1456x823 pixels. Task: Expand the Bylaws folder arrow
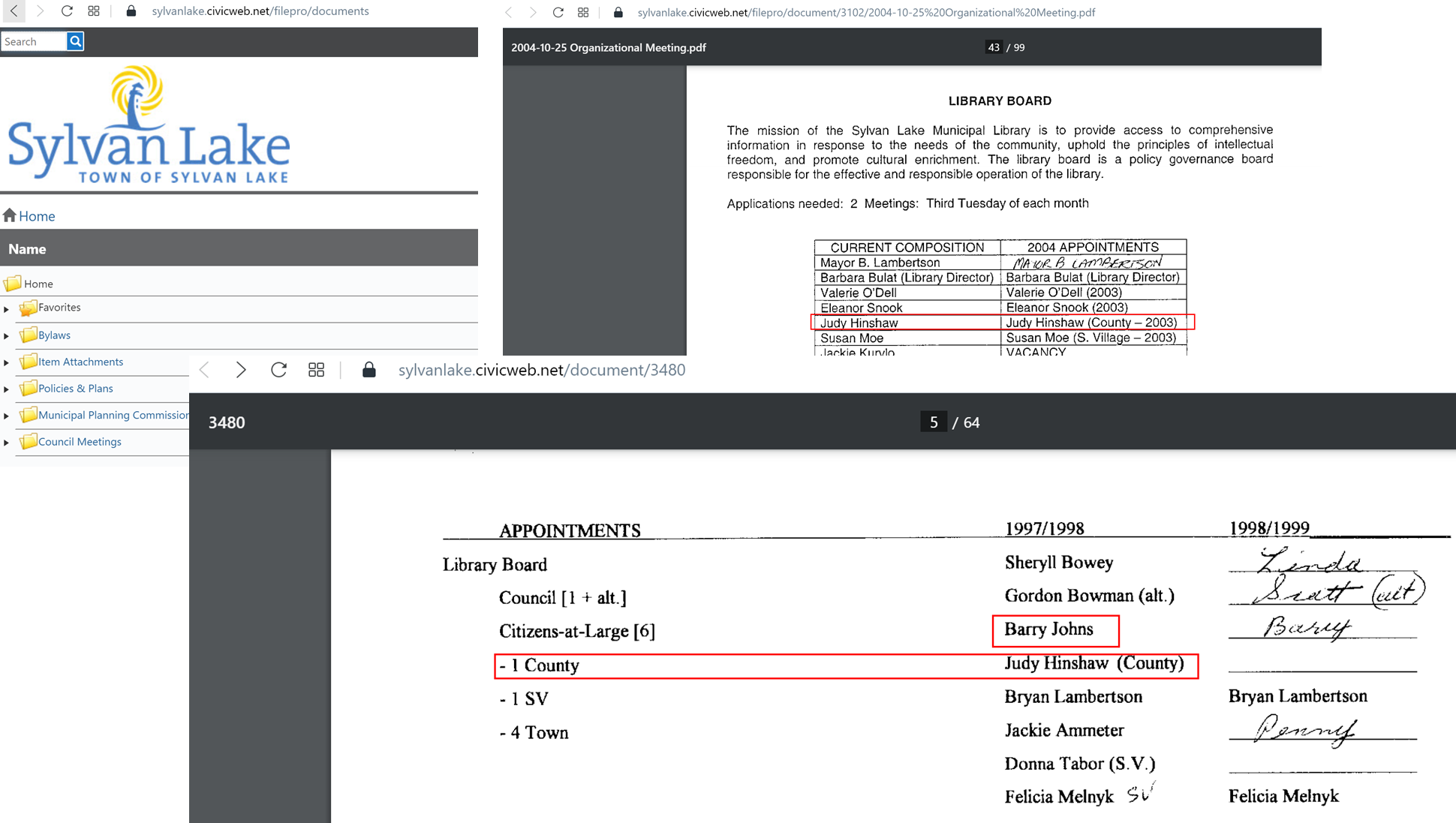pyautogui.click(x=7, y=336)
